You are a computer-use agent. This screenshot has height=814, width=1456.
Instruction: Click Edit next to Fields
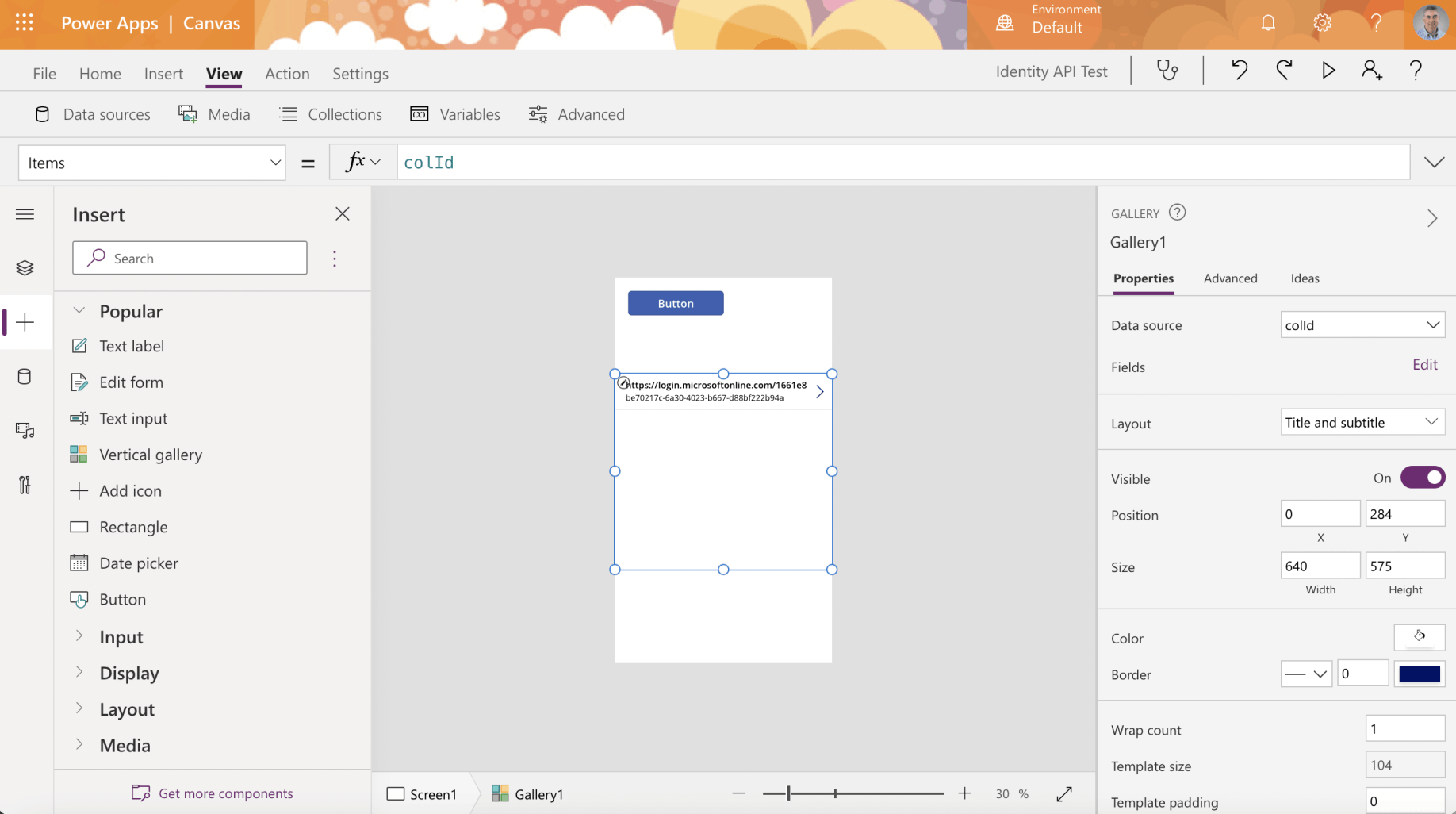tap(1424, 364)
